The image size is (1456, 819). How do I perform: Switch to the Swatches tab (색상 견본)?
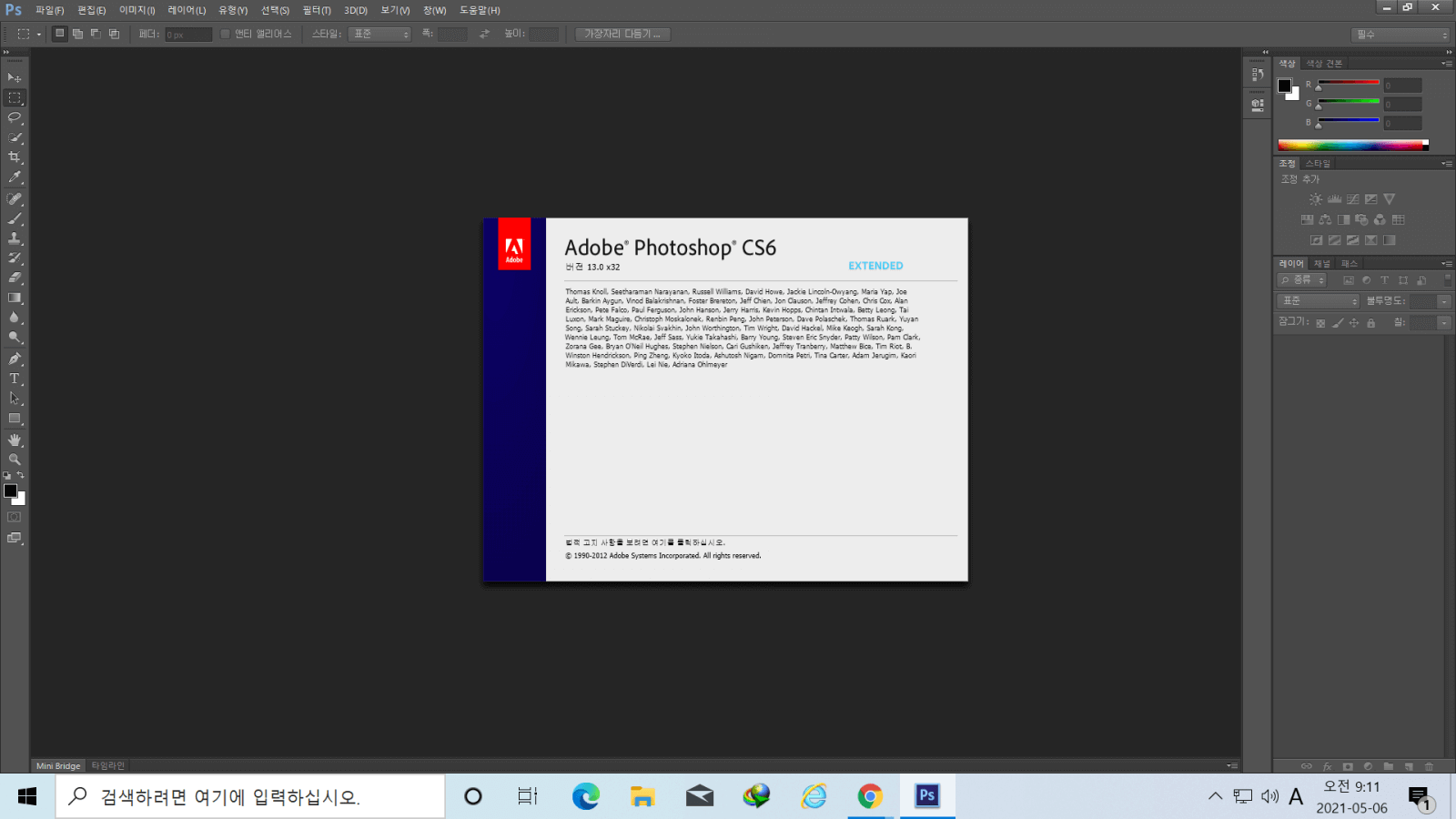tap(1324, 64)
